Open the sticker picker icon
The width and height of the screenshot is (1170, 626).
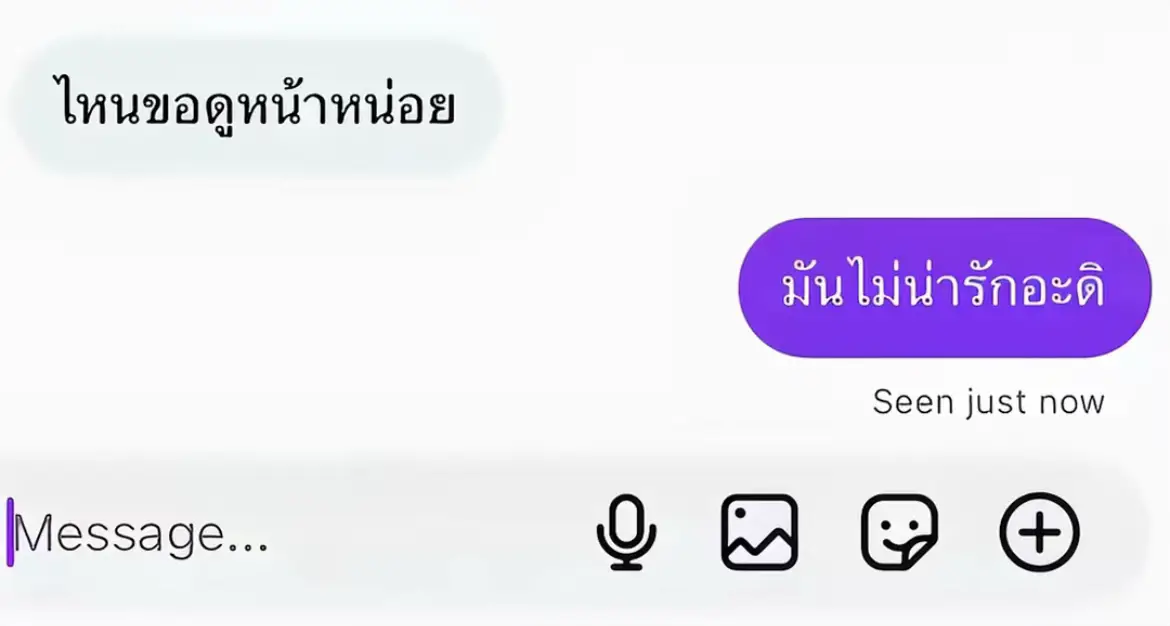899,533
